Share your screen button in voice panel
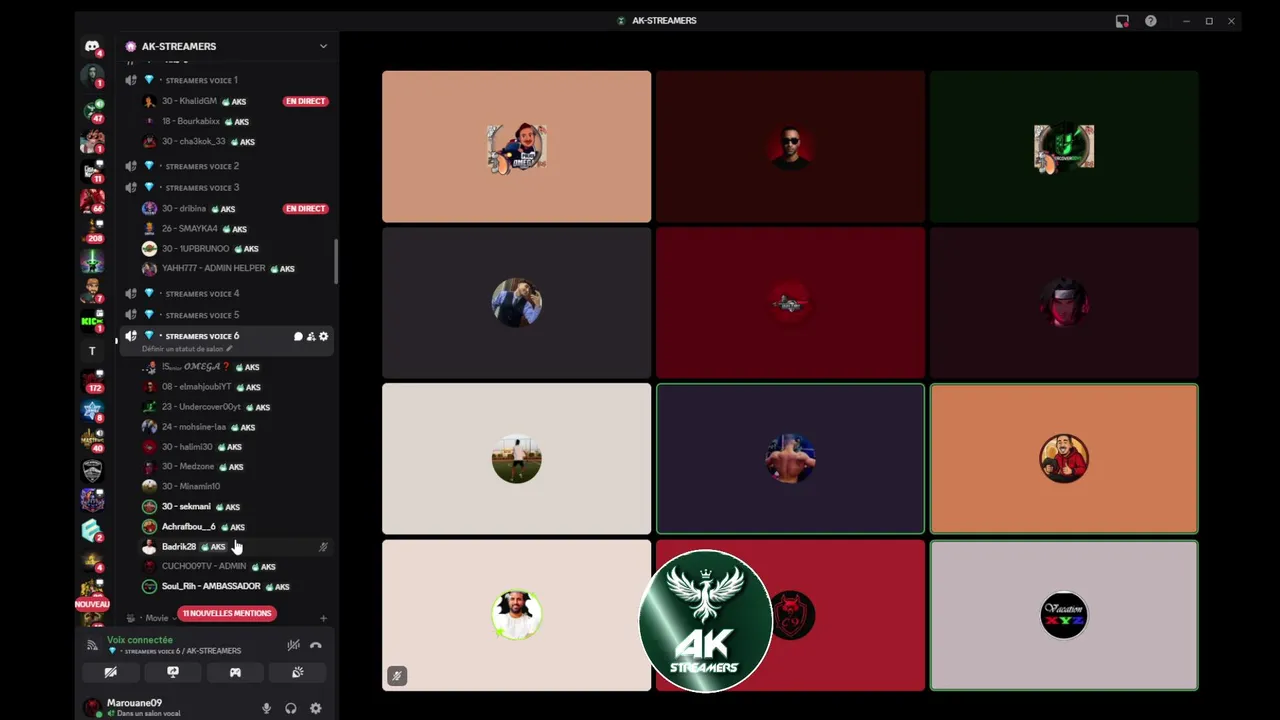This screenshot has width=1280, height=720. 173,672
